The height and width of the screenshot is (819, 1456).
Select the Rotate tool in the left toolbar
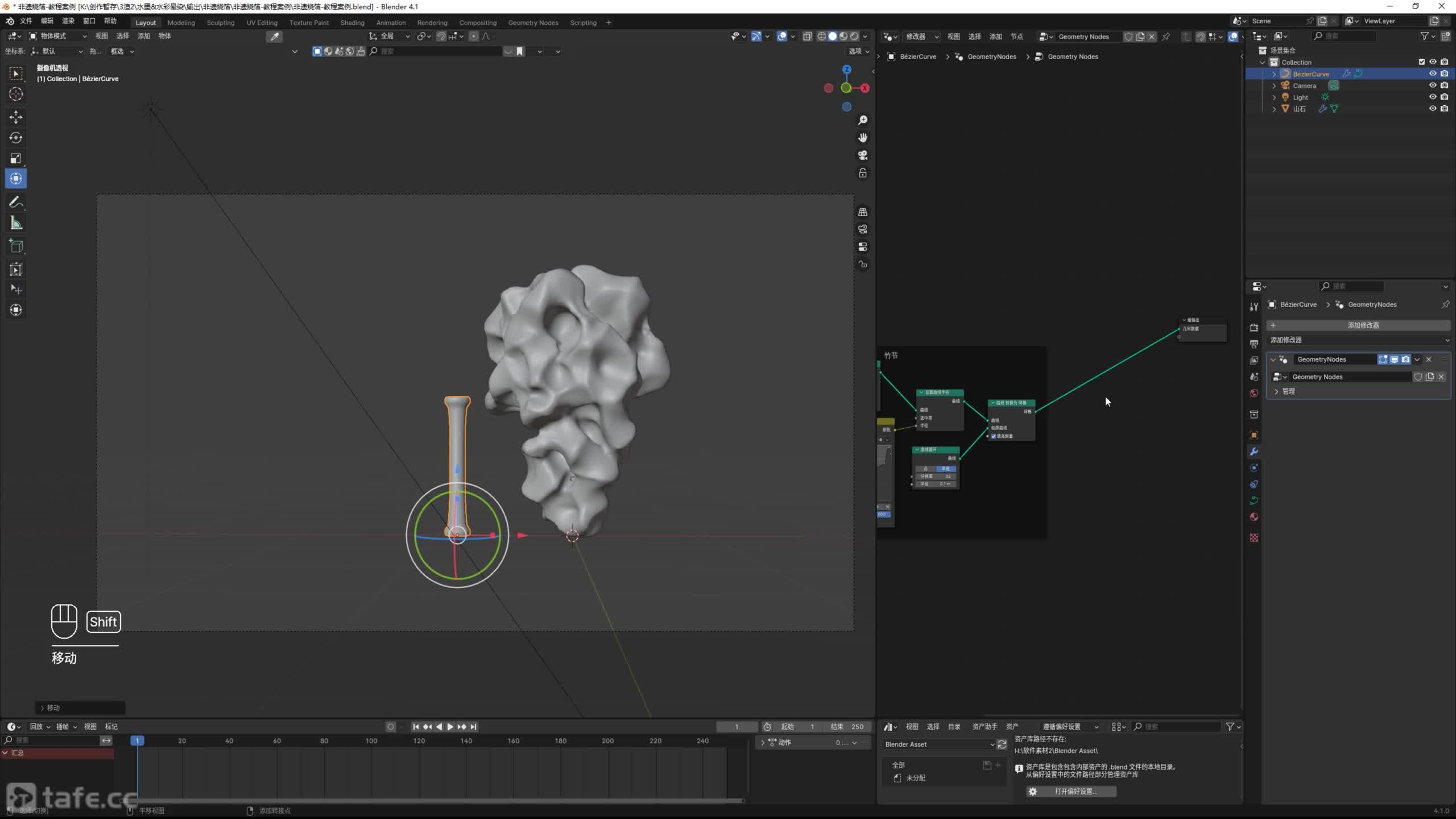coord(16,138)
